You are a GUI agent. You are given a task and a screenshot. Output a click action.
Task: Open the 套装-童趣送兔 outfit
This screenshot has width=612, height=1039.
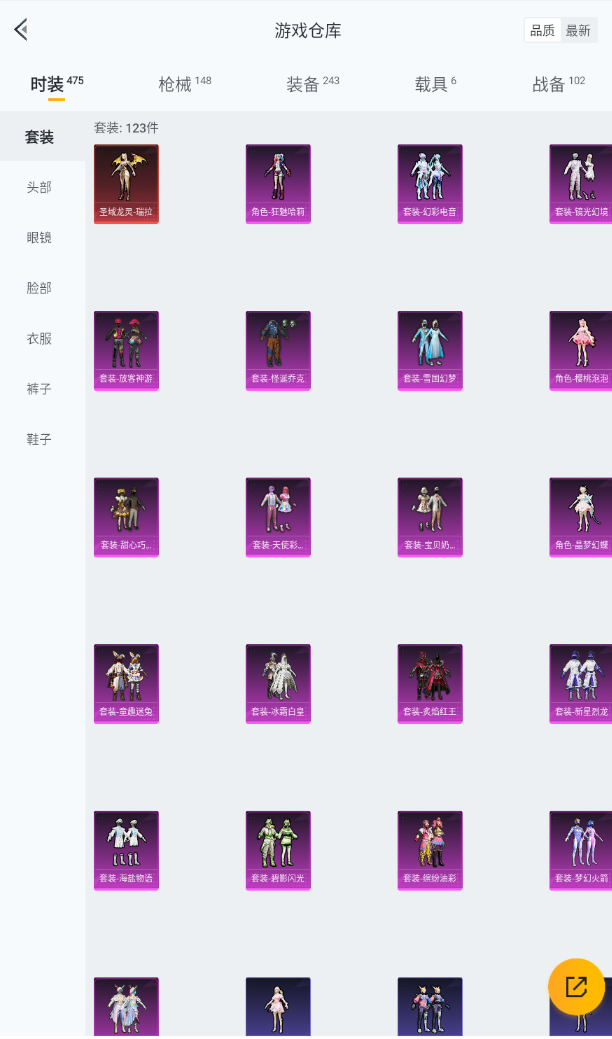click(x=127, y=684)
